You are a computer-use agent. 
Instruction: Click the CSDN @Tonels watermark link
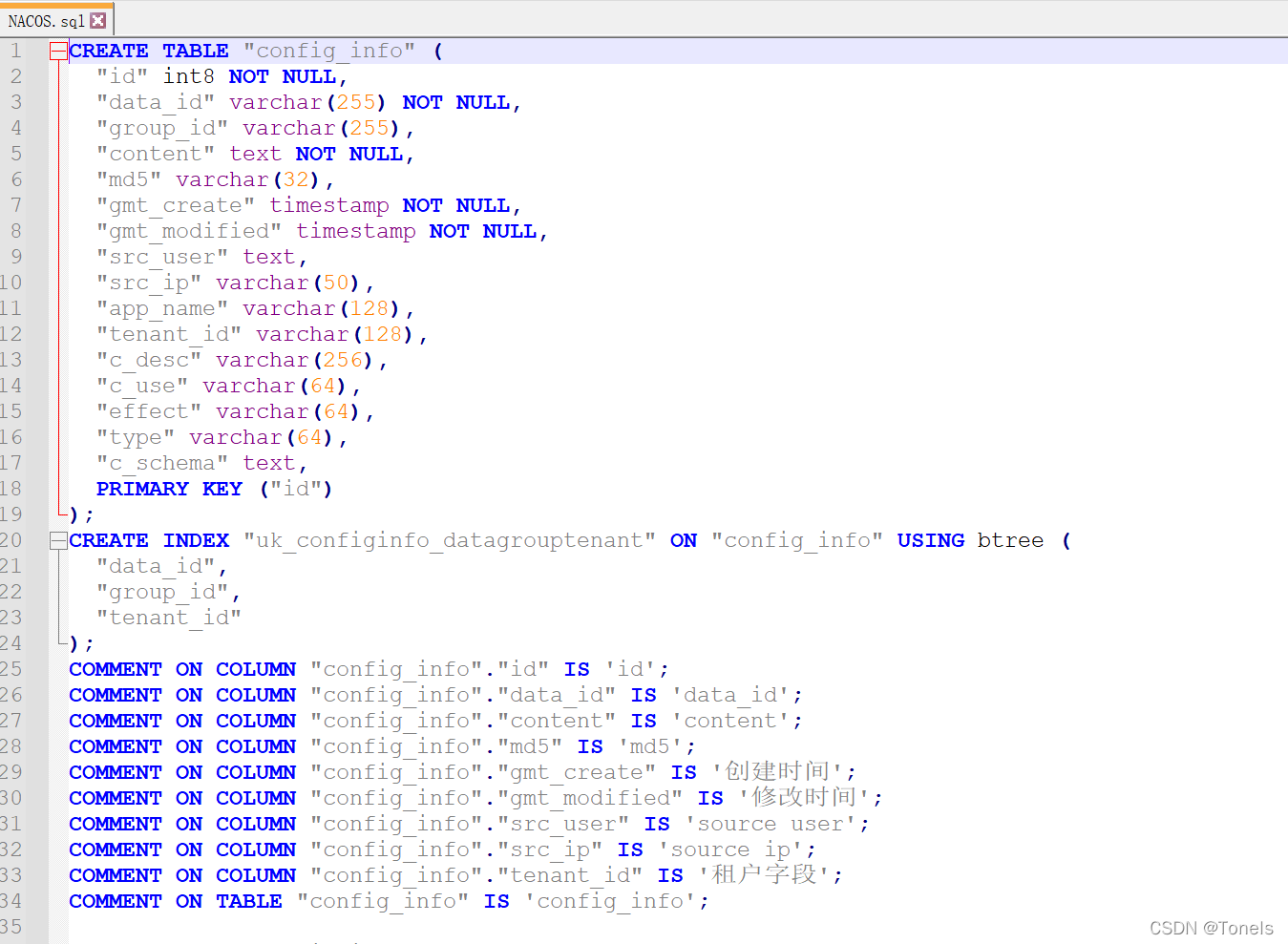(x=1212, y=928)
